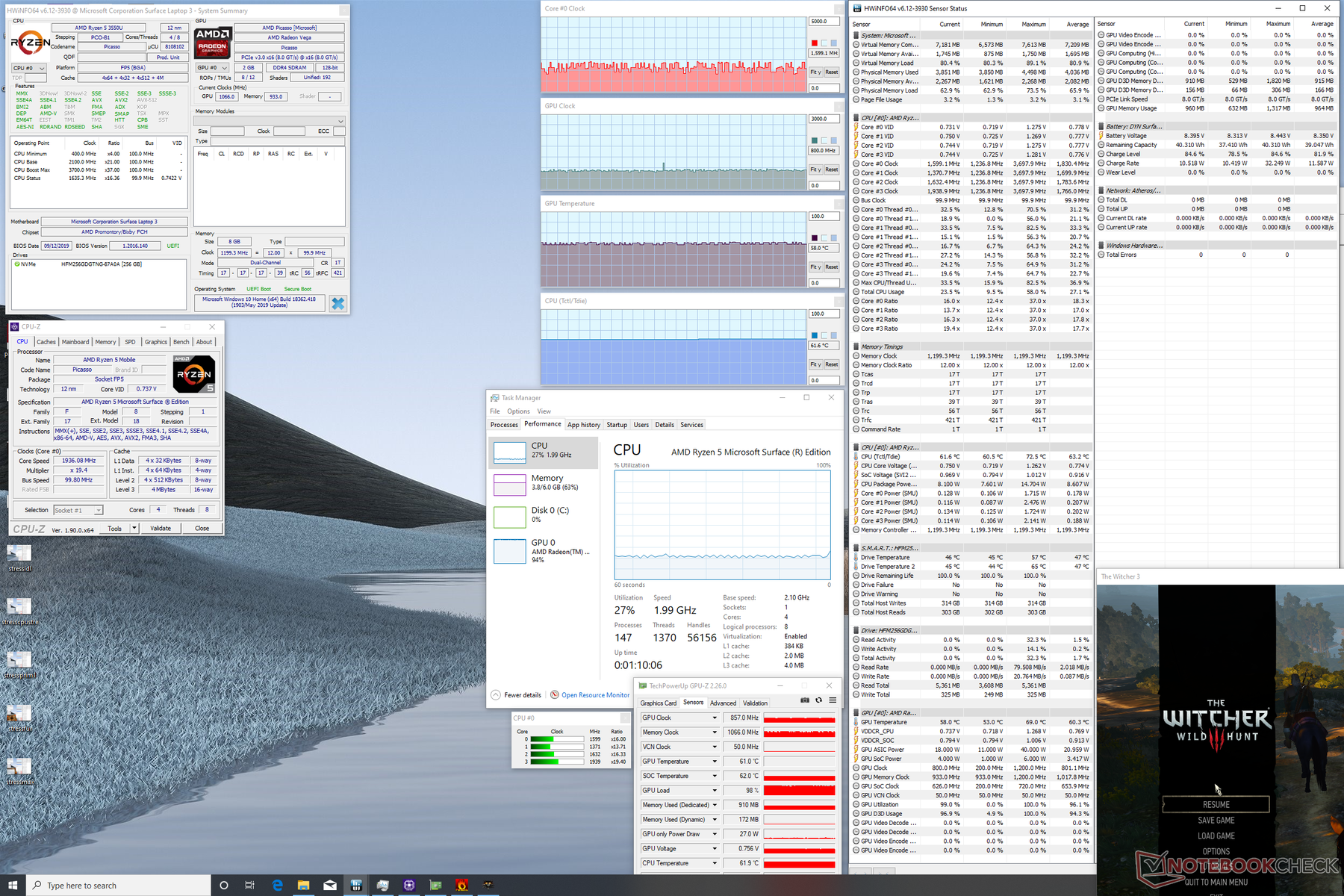
Task: Open the App history tab in Task Manager
Action: pyautogui.click(x=584, y=425)
